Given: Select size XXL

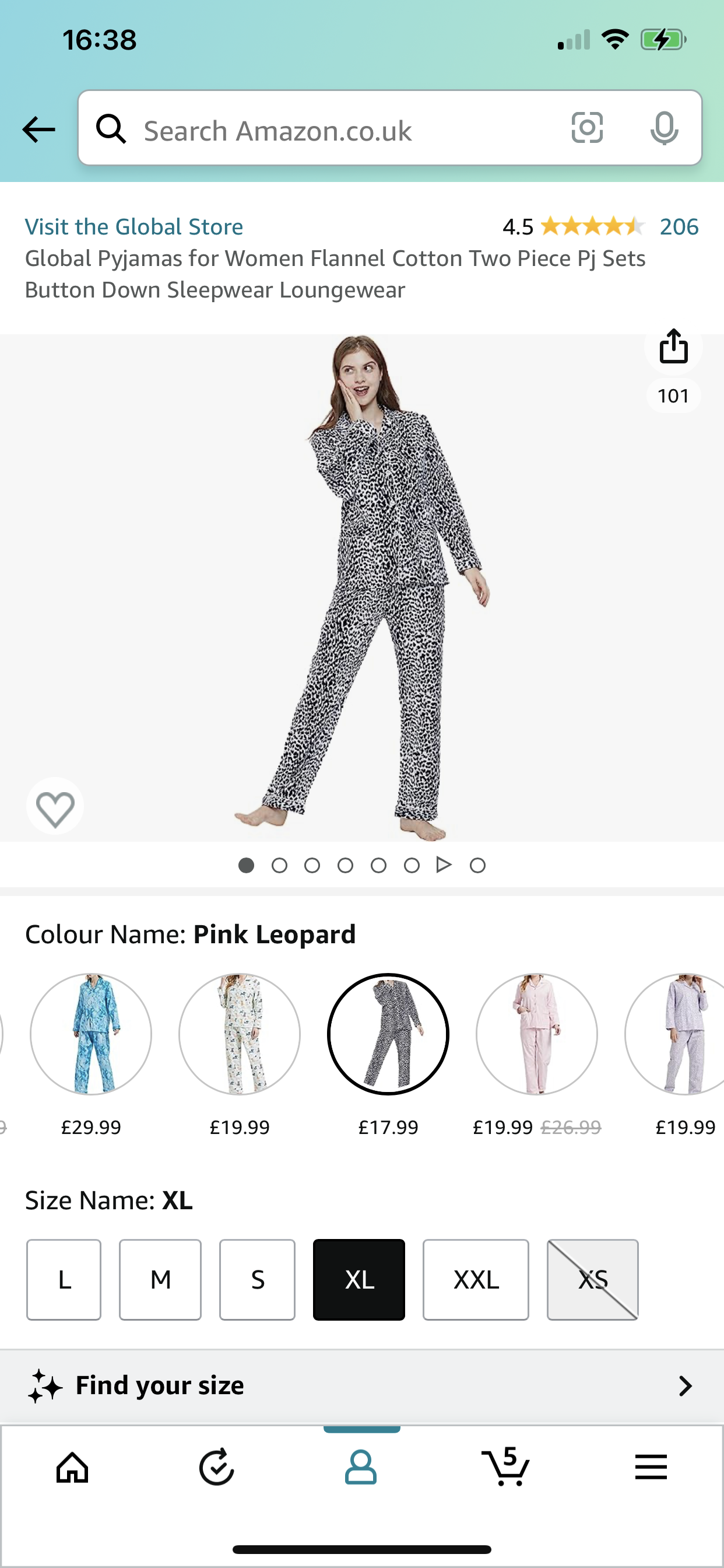Looking at the screenshot, I should tap(476, 1279).
